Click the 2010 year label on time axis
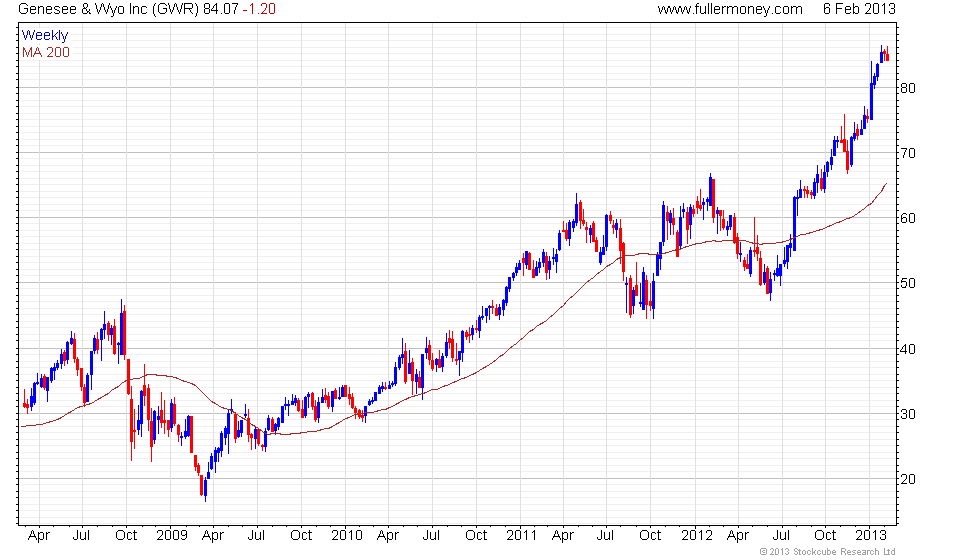Screen dimensions: 980x560 [347, 535]
